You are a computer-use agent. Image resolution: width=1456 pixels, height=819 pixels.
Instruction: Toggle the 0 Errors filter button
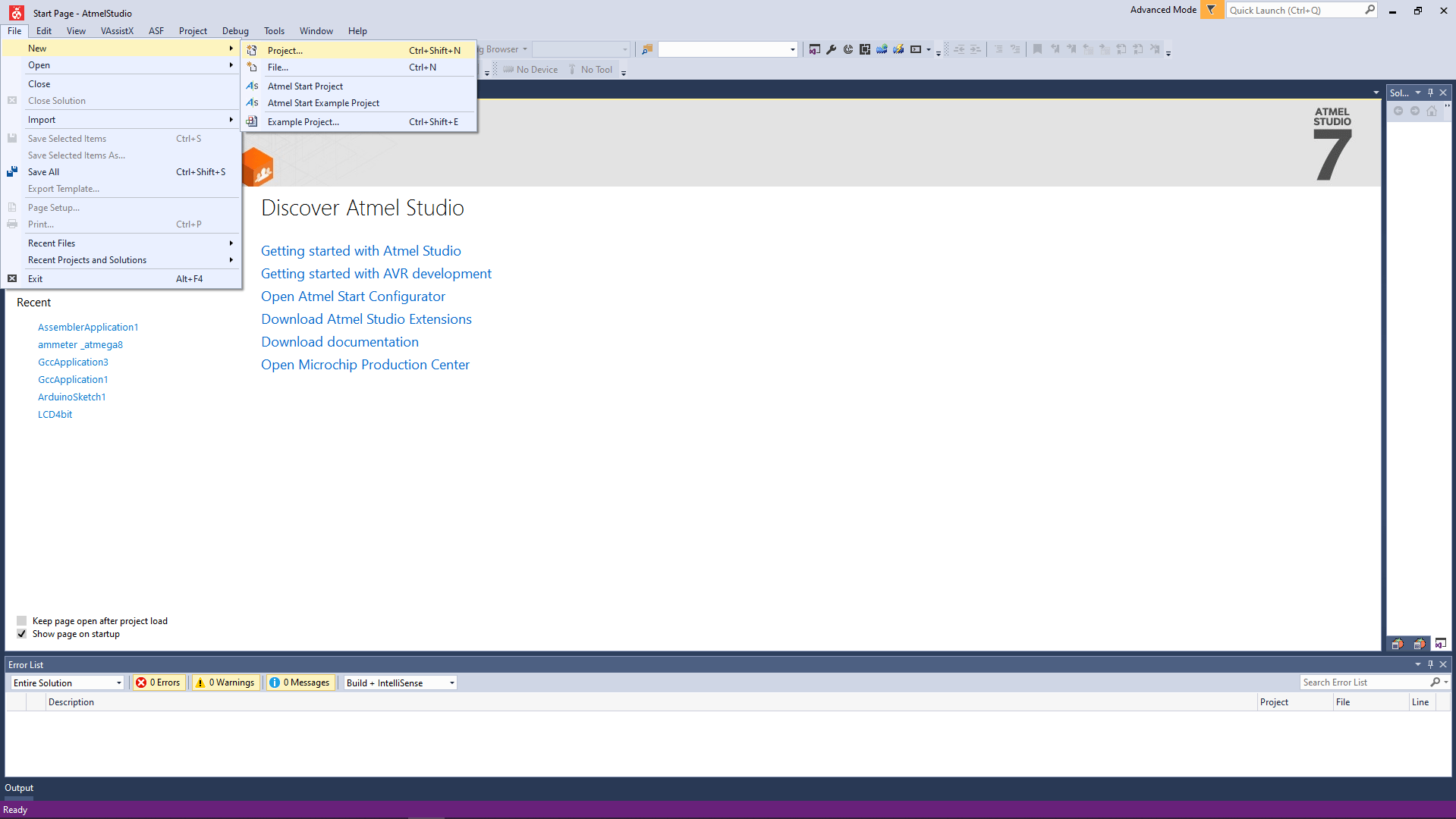[x=158, y=682]
